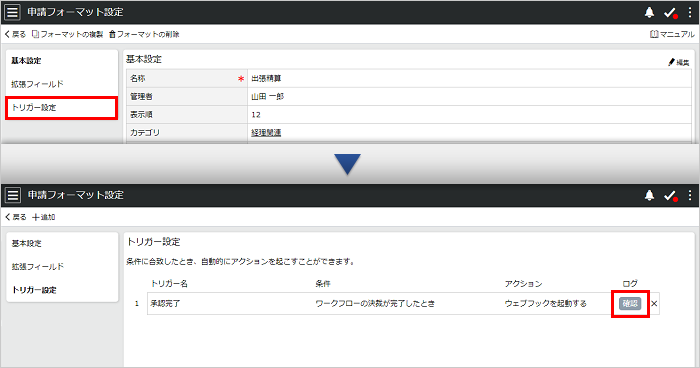Go back with 戻る in lower toolbar
700x368 pixels.
click(16, 217)
